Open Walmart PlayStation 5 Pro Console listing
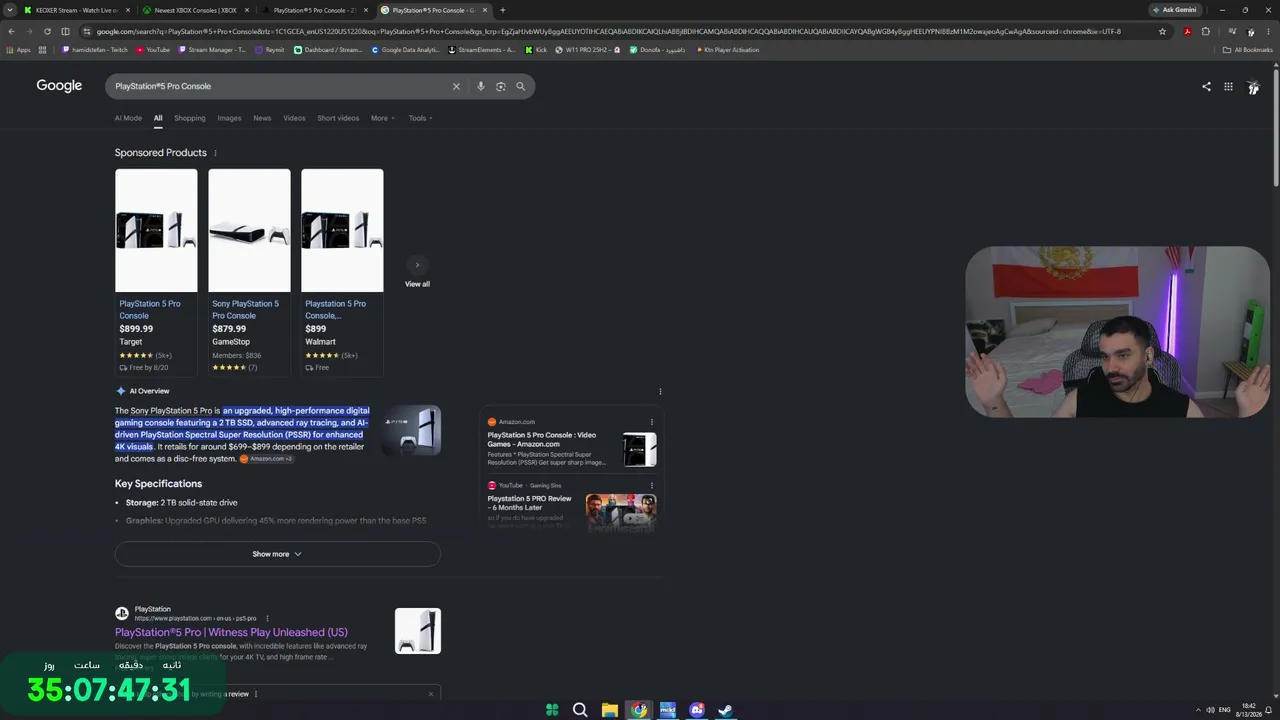1280x720 pixels. [x=342, y=272]
